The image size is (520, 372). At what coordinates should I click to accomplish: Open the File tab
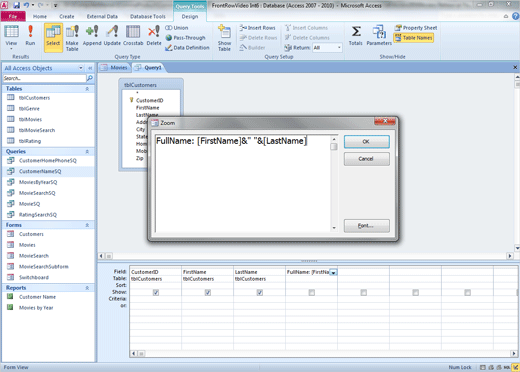(x=13, y=16)
